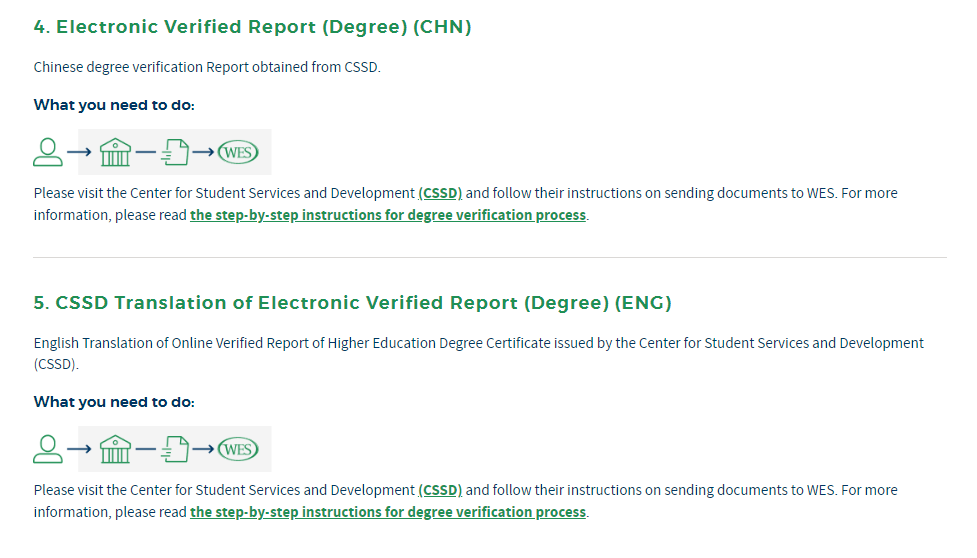Click the first 'What you need to do:' subheading
Viewport: 977px width, 558px height.
(x=114, y=105)
